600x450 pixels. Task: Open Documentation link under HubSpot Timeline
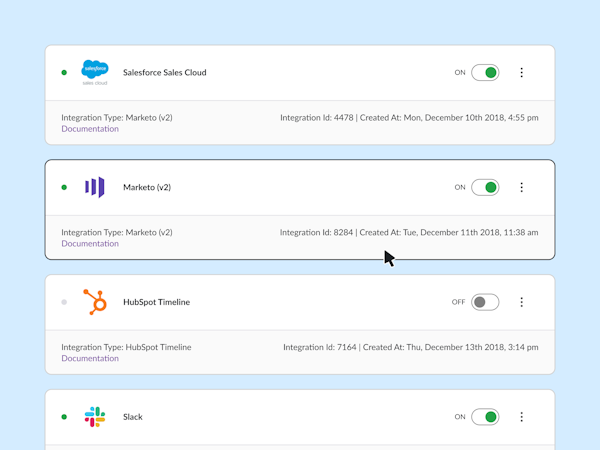pyautogui.click(x=90, y=359)
